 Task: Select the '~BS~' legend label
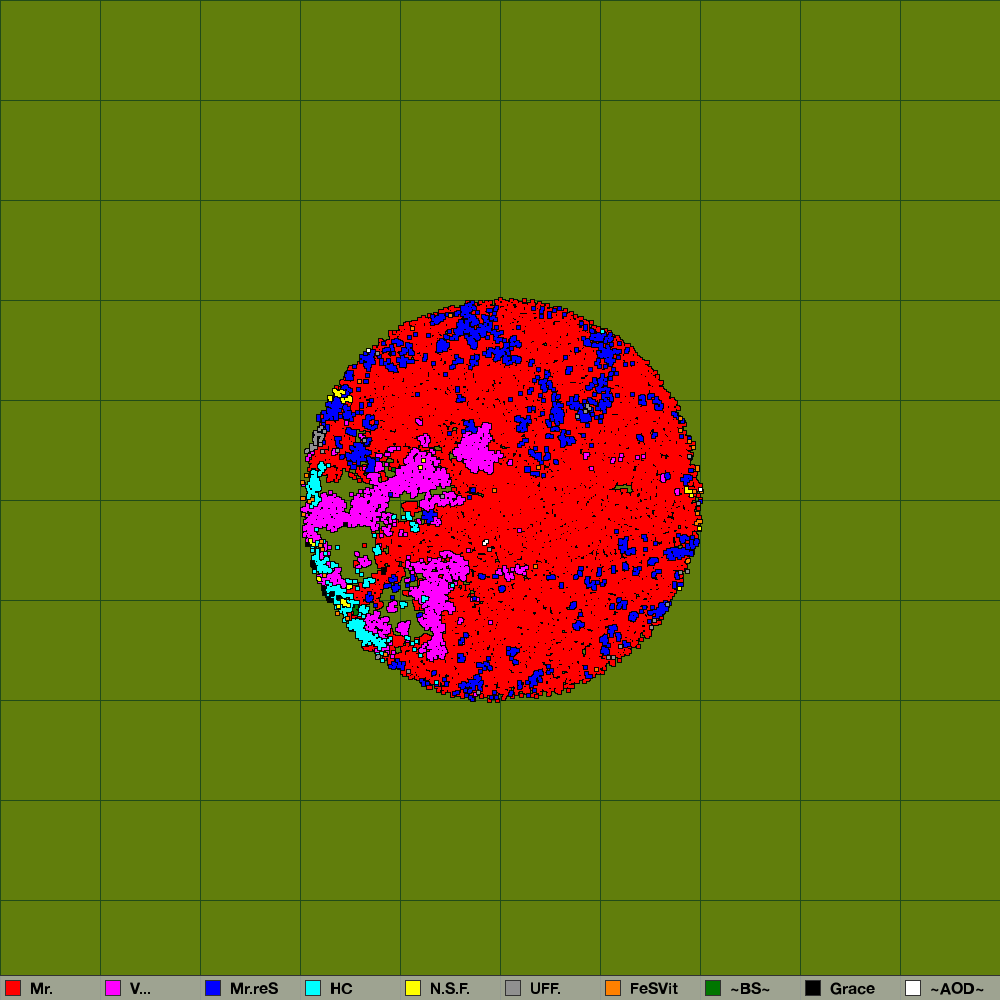750,989
